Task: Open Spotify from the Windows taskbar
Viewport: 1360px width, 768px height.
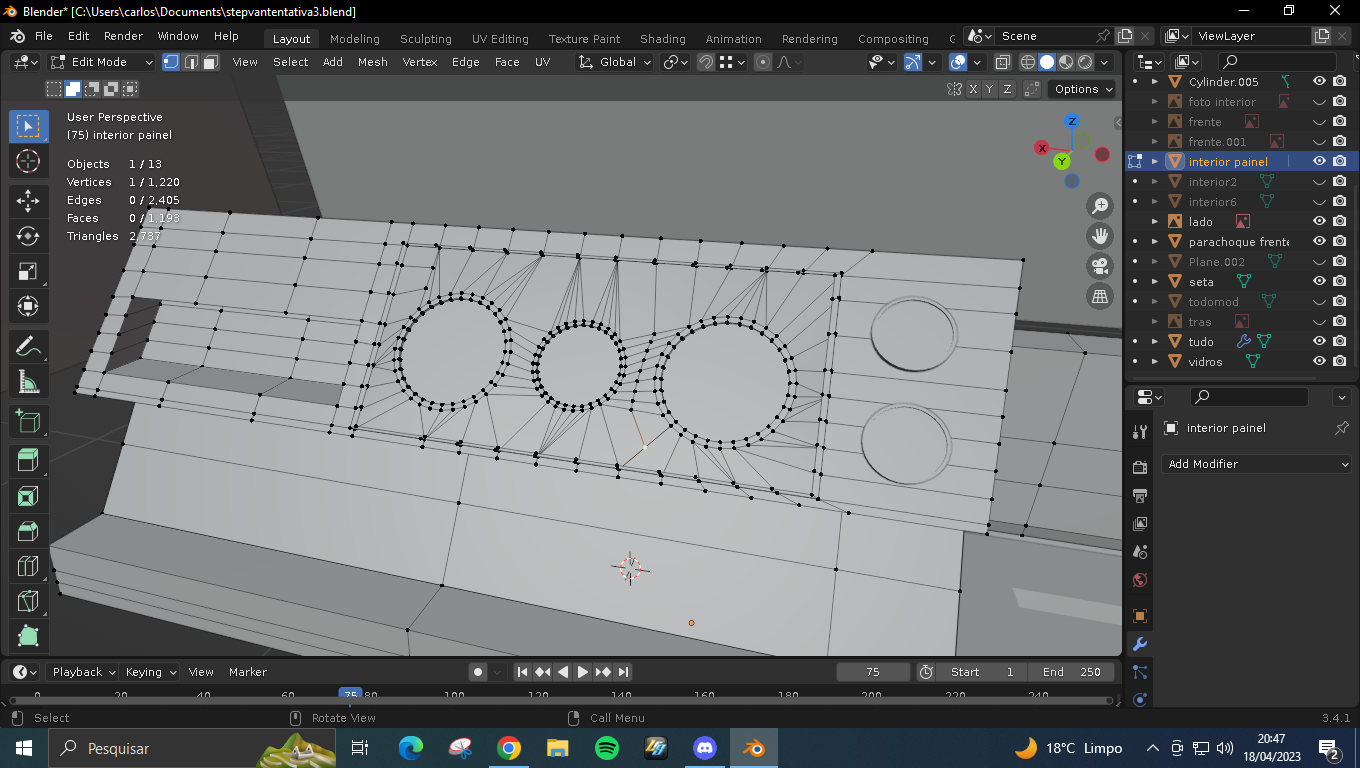Action: click(606, 748)
